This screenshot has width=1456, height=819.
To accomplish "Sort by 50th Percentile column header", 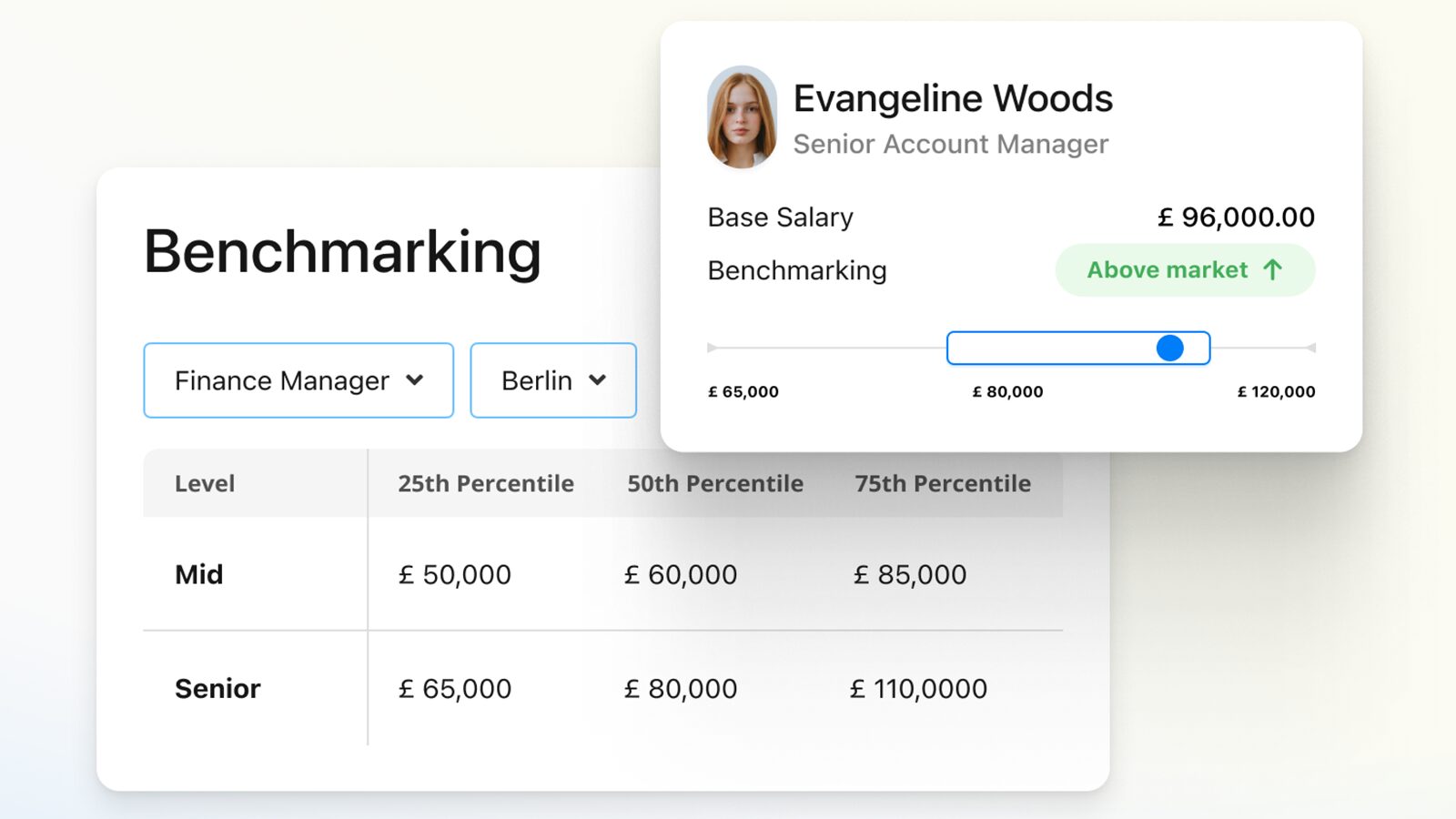I will tap(714, 483).
